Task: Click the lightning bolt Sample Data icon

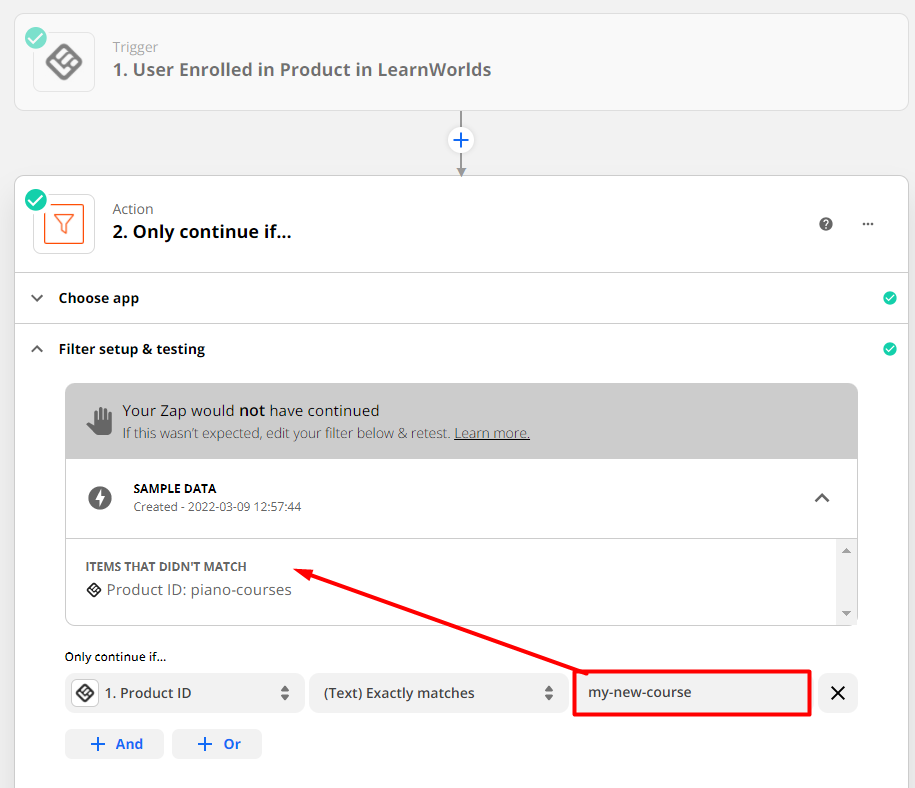Action: point(100,498)
